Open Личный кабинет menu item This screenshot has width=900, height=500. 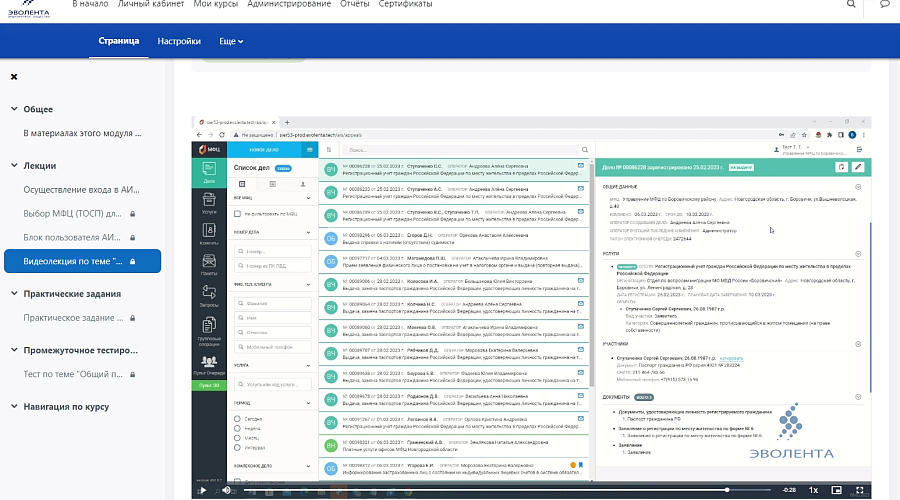click(151, 4)
